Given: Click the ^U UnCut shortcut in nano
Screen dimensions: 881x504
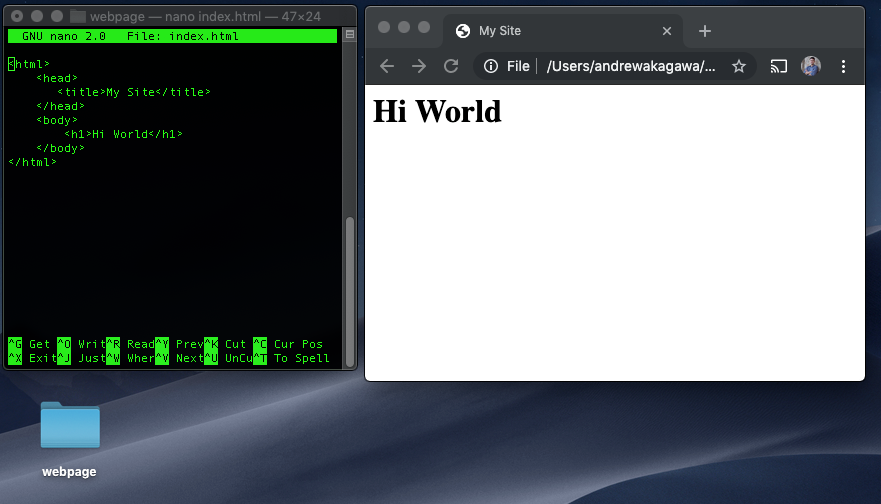Looking at the screenshot, I should coord(228,358).
